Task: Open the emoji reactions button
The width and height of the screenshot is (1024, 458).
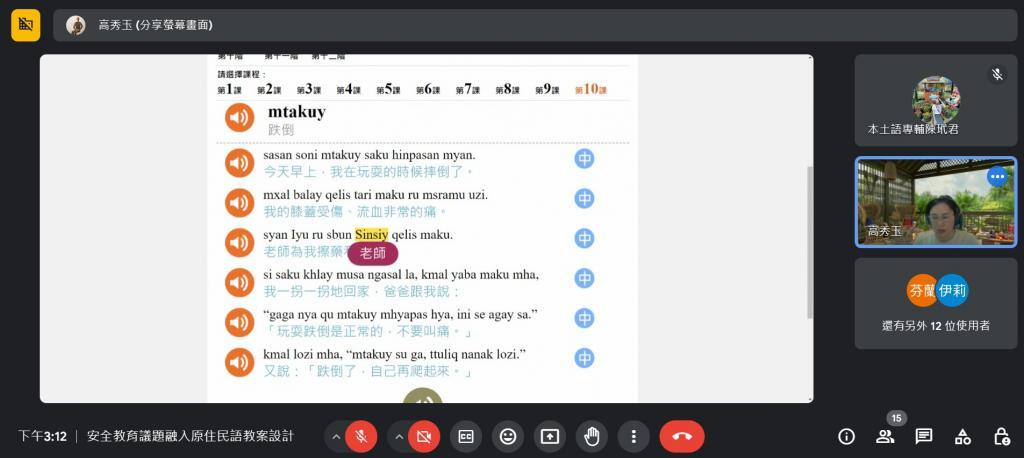Action: pyautogui.click(x=507, y=436)
